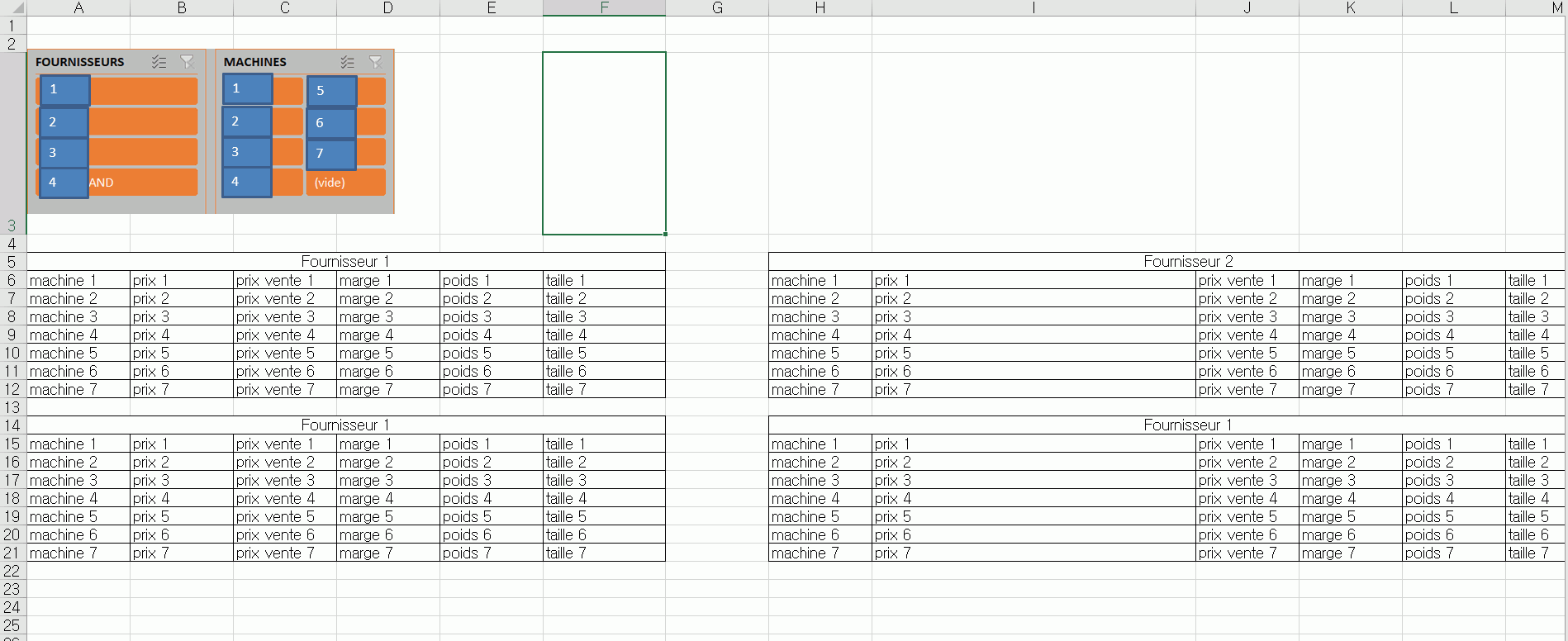The height and width of the screenshot is (641, 1568).
Task: Select column B header
Action: (x=182, y=7)
